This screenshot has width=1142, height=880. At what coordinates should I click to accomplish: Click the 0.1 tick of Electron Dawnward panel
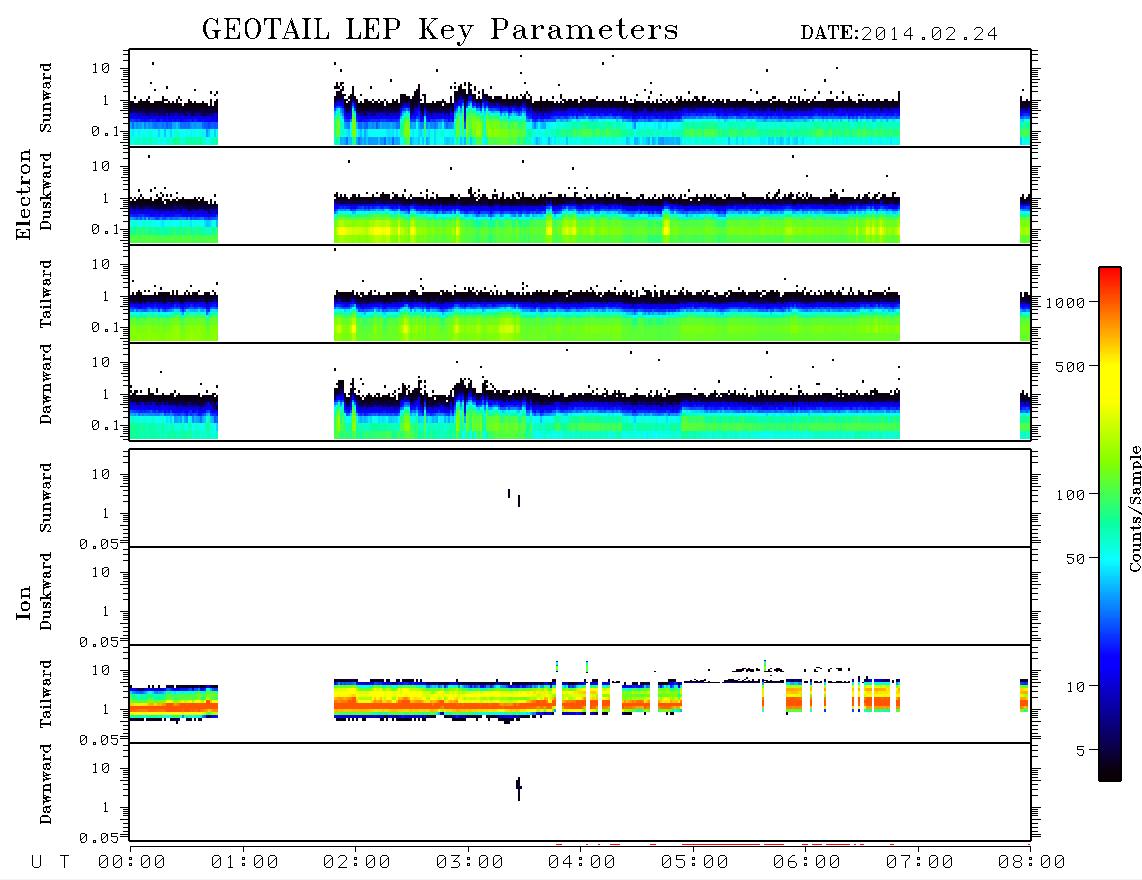106,425
